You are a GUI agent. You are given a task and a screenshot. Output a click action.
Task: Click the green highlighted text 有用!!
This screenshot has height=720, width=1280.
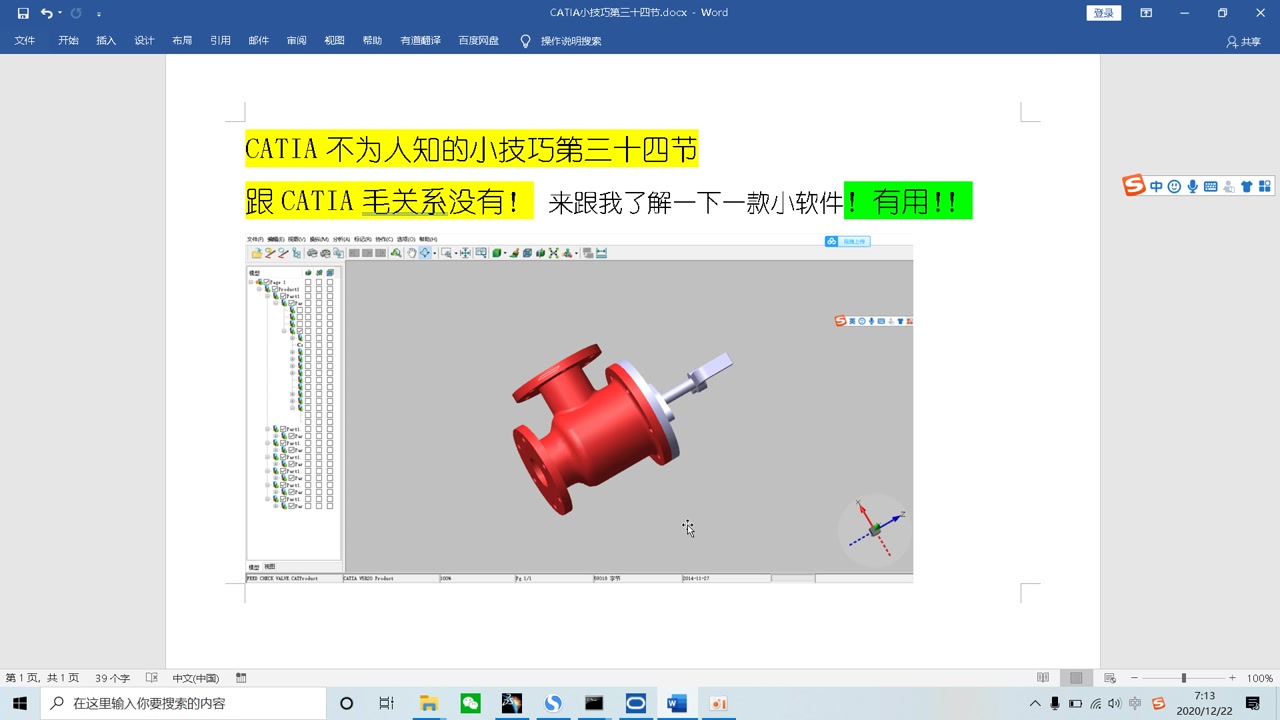(x=916, y=202)
